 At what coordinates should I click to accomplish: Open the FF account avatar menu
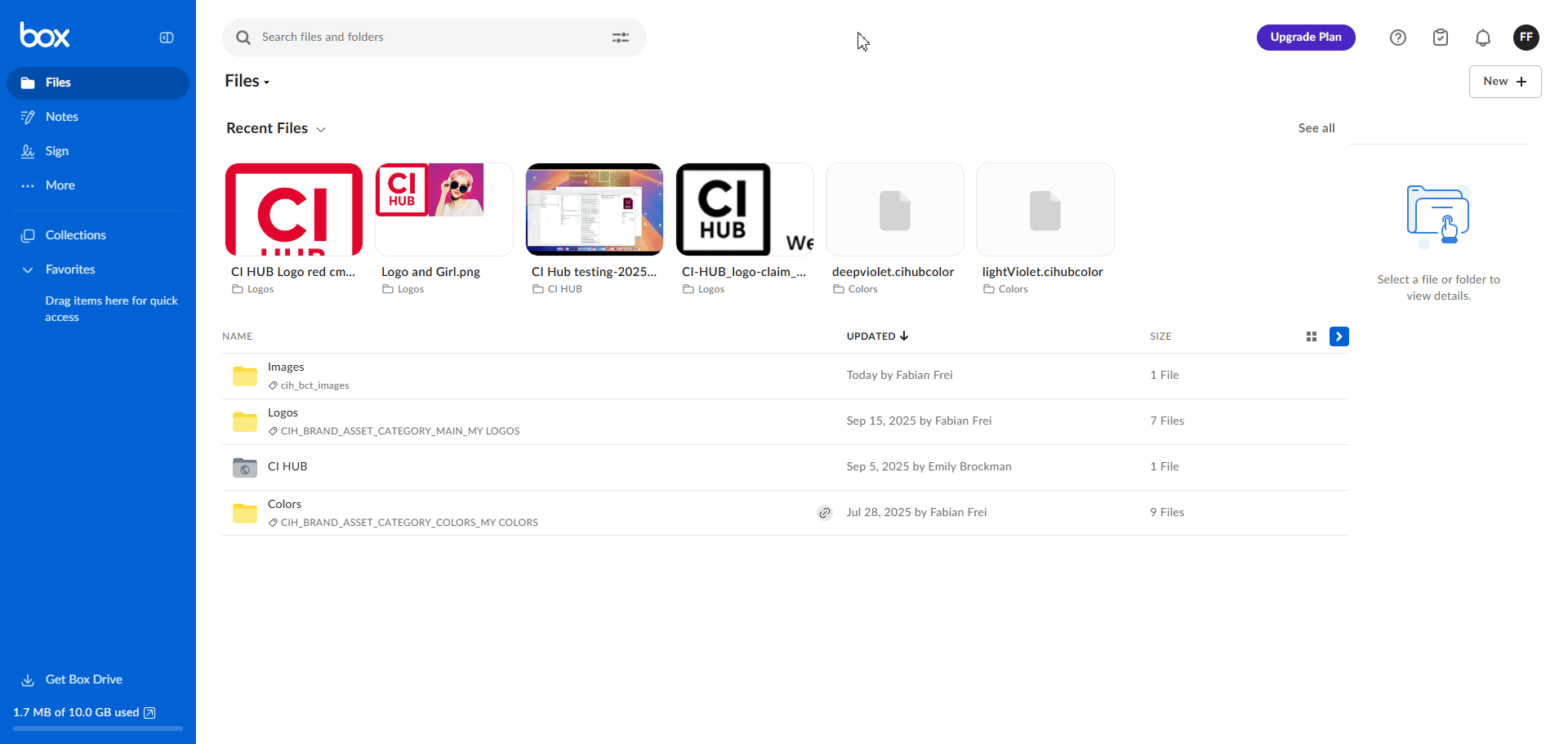(1526, 38)
